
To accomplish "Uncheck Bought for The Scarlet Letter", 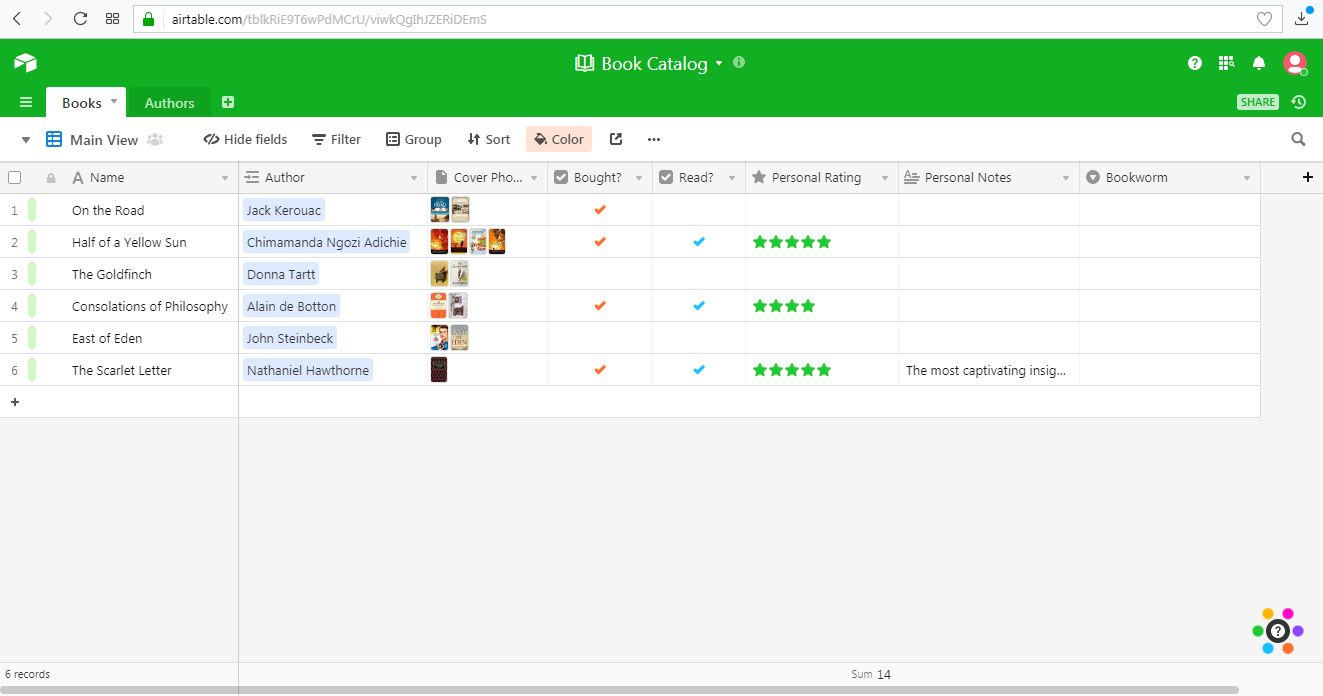I will tap(600, 370).
